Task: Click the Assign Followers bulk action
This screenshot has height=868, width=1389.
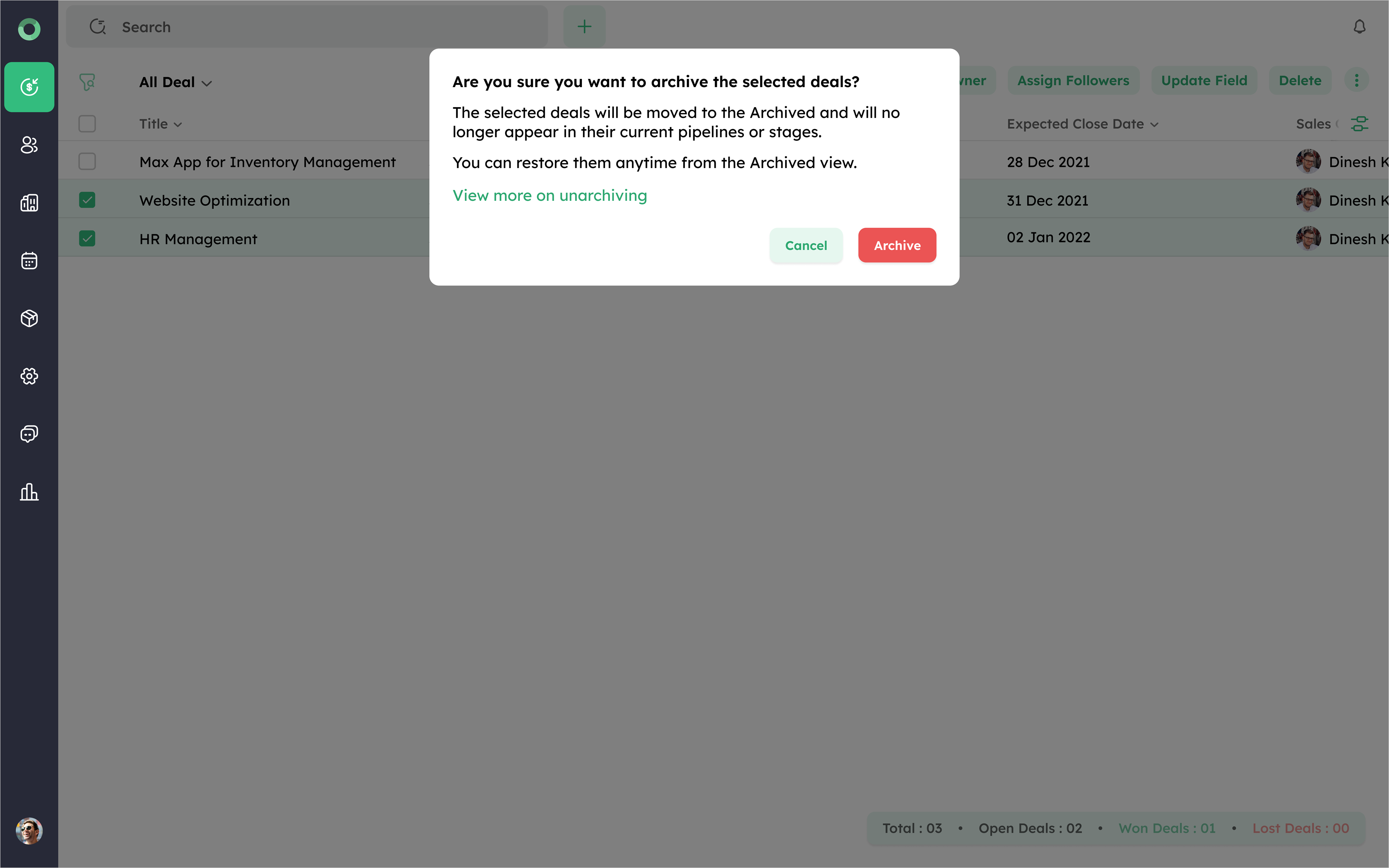Action: 1073,81
